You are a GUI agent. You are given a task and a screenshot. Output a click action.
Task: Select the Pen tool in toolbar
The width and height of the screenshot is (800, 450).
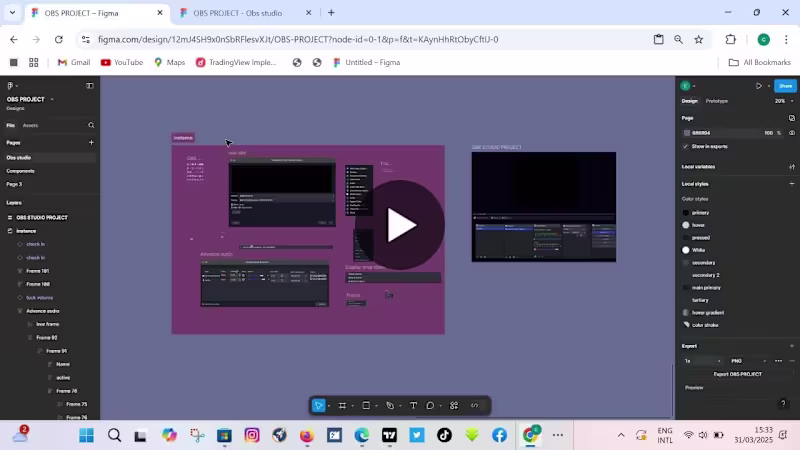[x=390, y=406]
